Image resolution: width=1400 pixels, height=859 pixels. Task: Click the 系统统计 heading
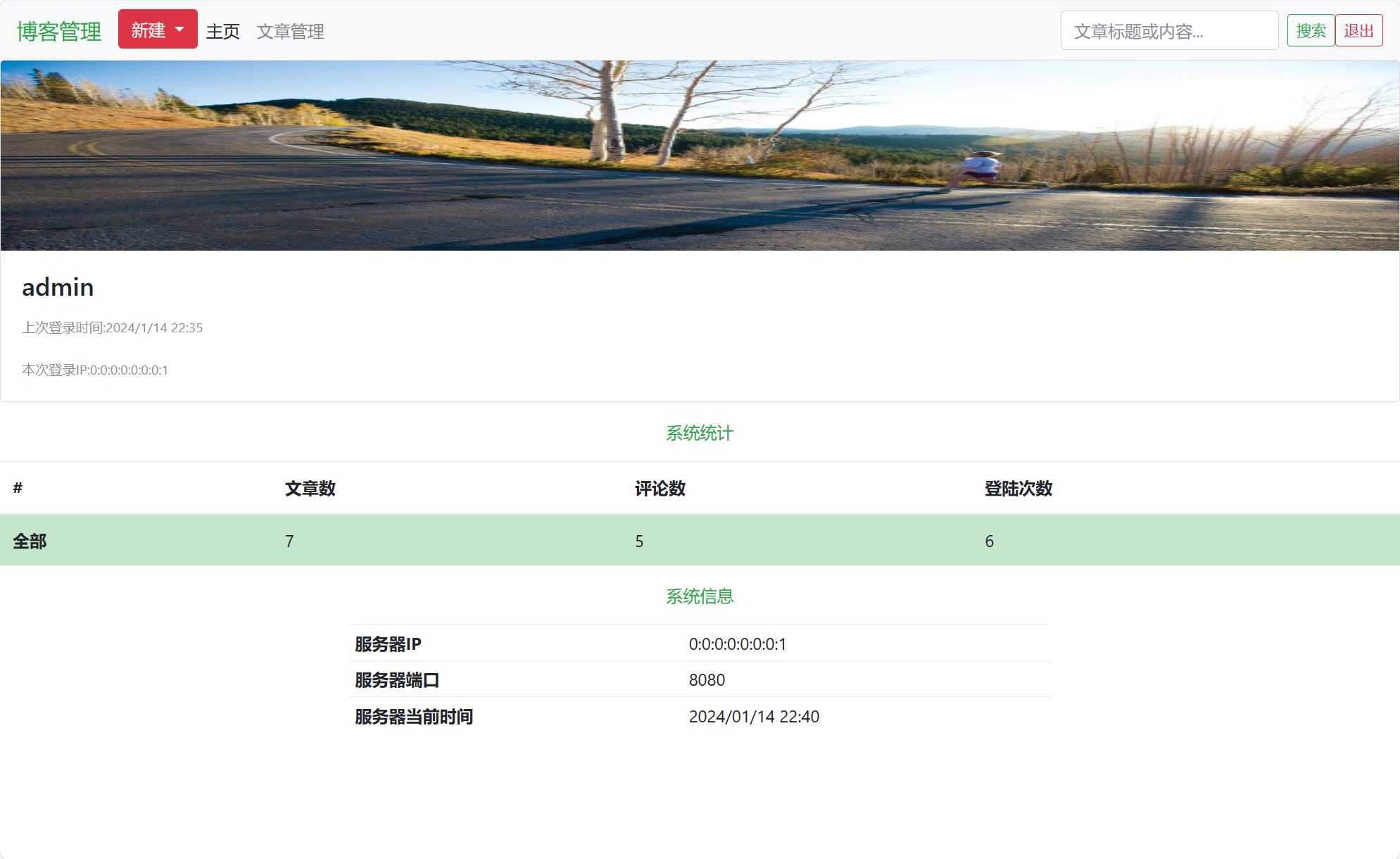pyautogui.click(x=699, y=434)
